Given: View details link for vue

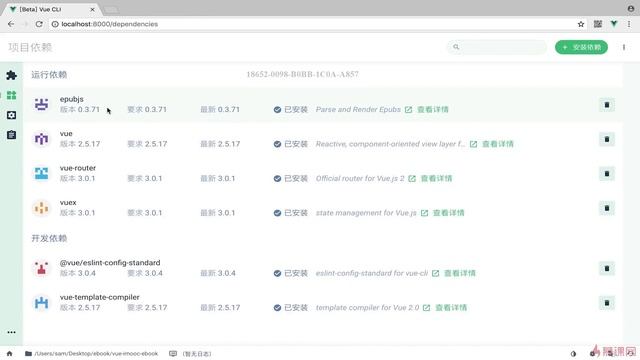Looking at the screenshot, I should point(498,144).
